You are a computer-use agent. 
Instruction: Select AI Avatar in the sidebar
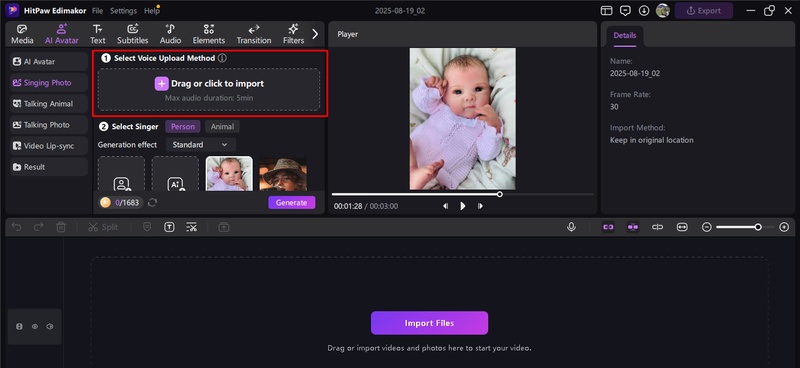tap(49, 61)
